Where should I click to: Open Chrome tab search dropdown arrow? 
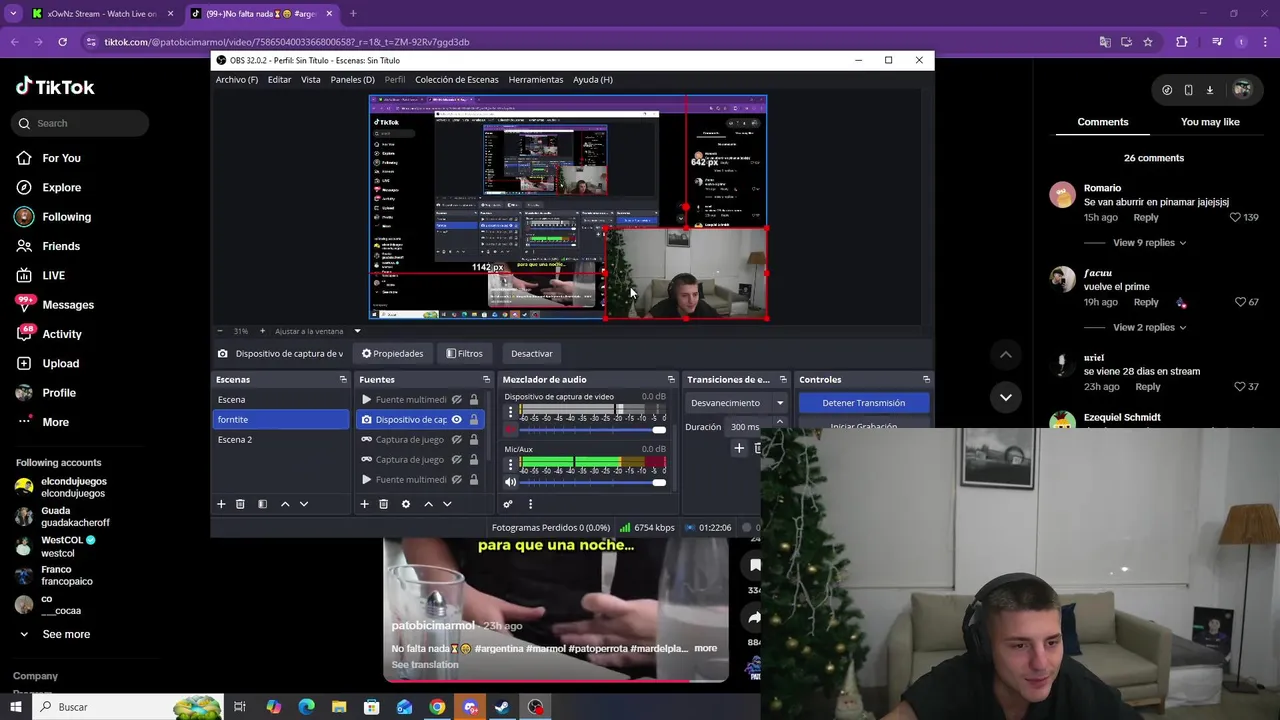pos(13,14)
